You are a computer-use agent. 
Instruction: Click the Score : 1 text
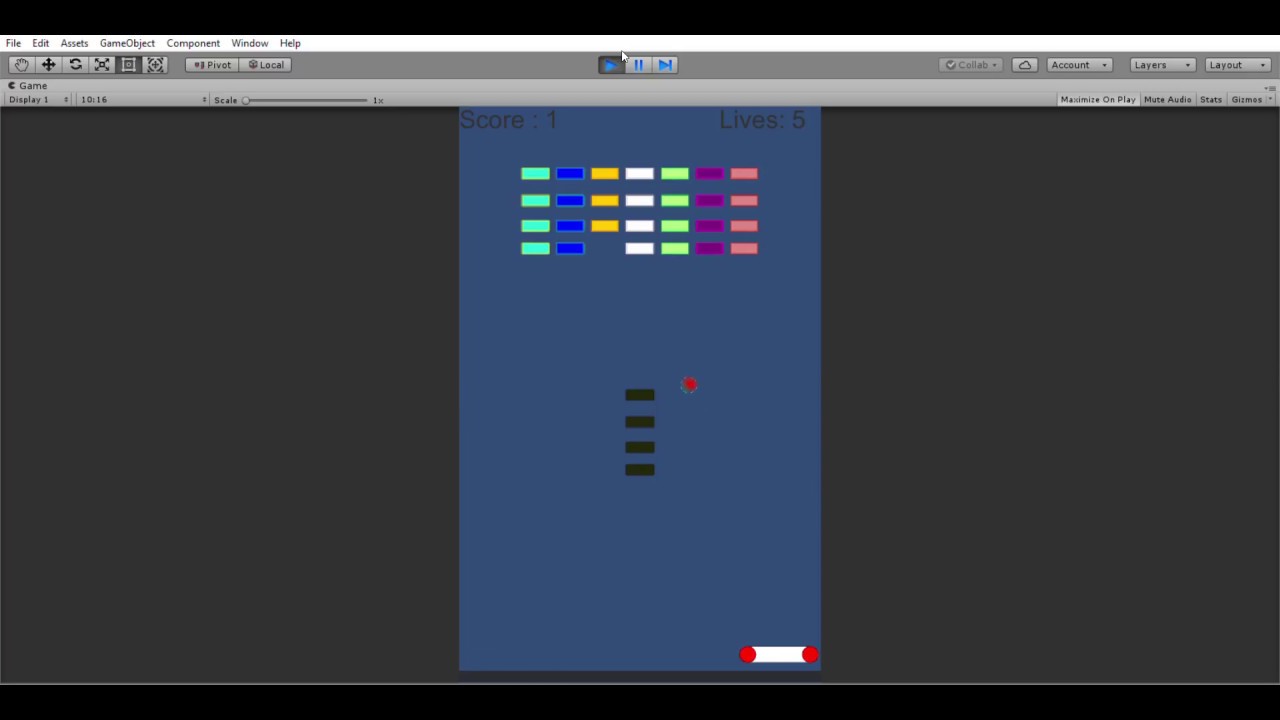[508, 120]
